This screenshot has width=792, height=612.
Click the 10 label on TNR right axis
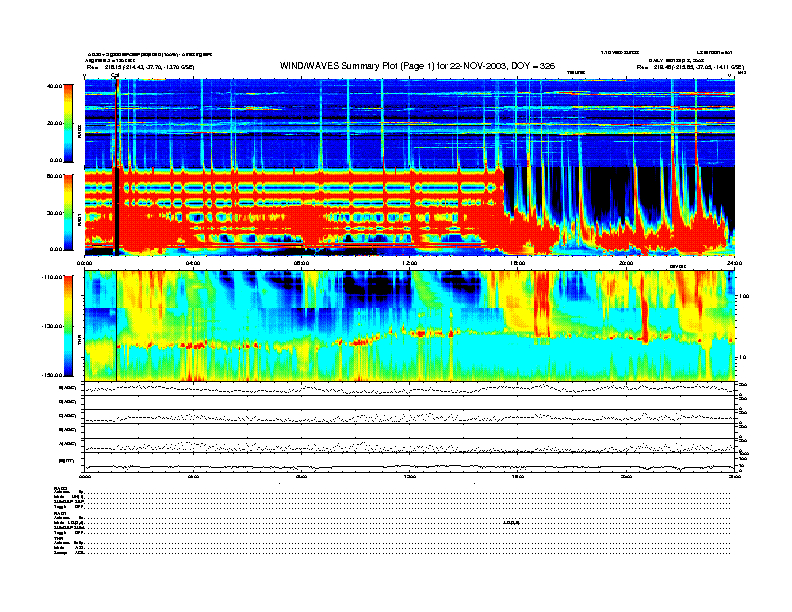click(742, 358)
